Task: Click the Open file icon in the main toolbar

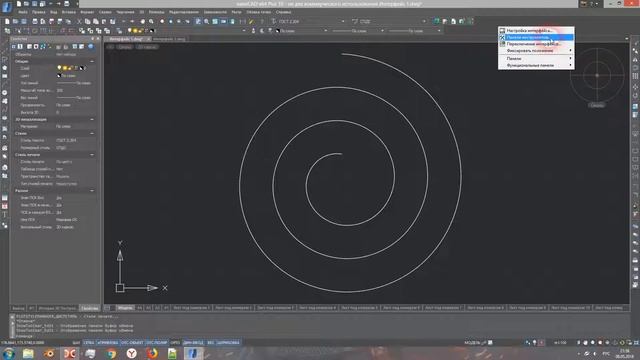Action: [15, 21]
